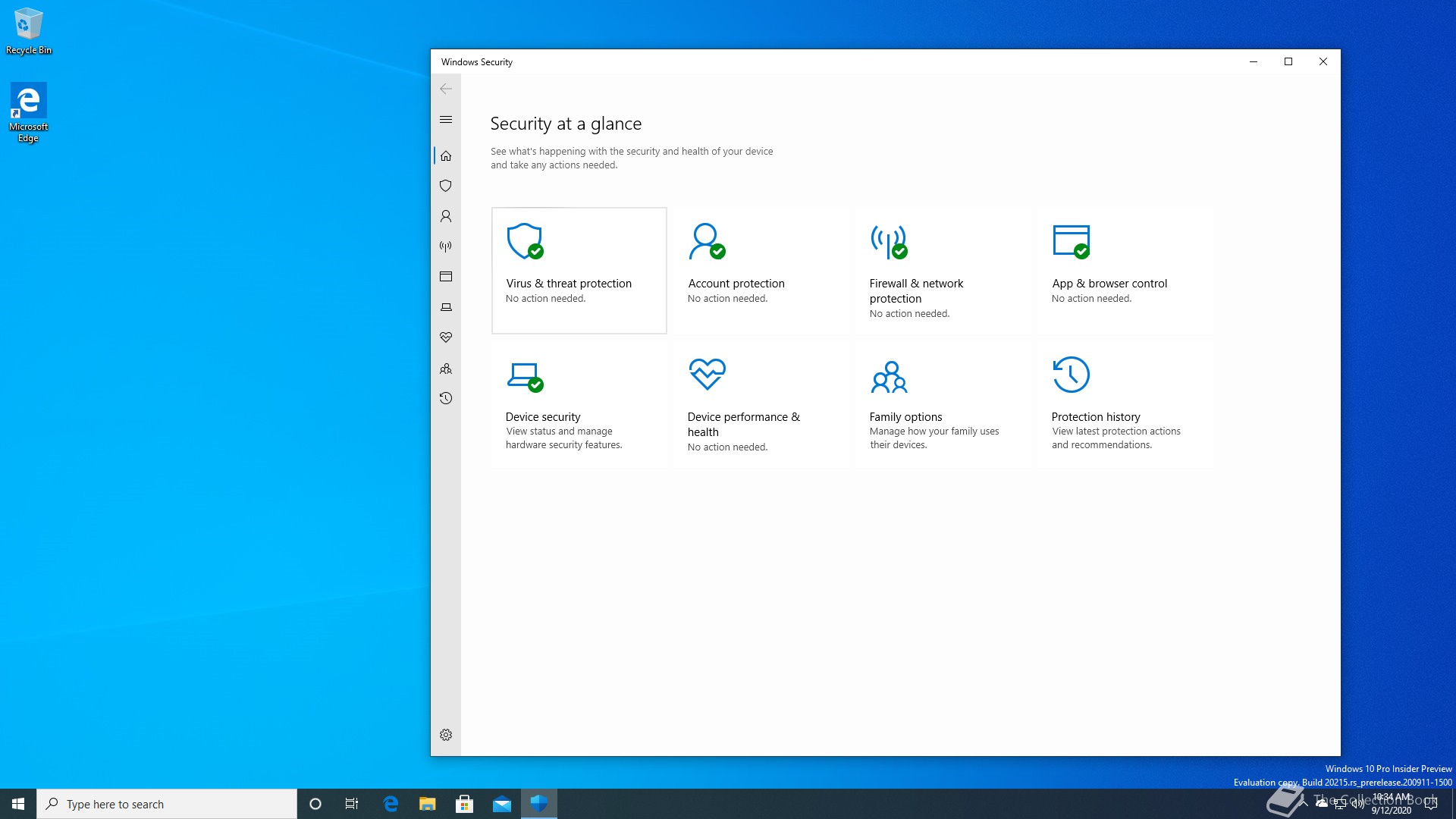This screenshot has width=1456, height=819.
Task: Open Mail app from the taskbar
Action: coord(502,804)
